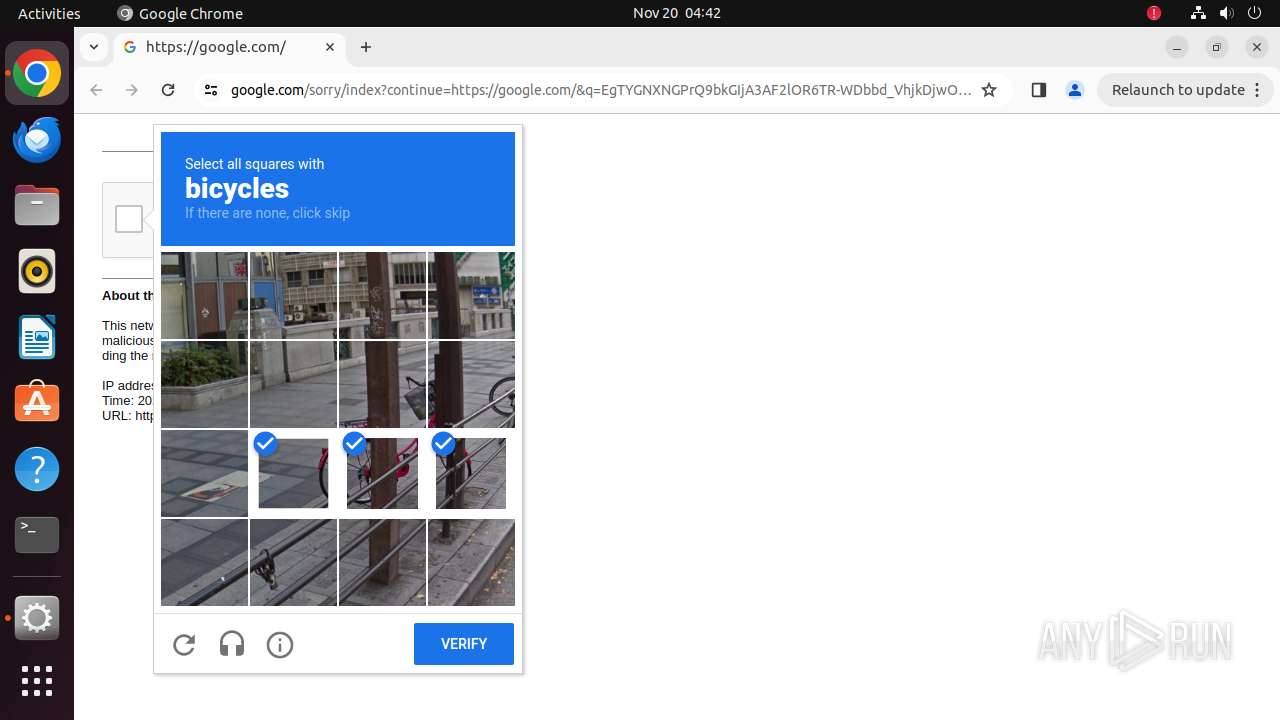The height and width of the screenshot is (720, 1280).
Task: Go back to previous page
Action: click(x=96, y=90)
